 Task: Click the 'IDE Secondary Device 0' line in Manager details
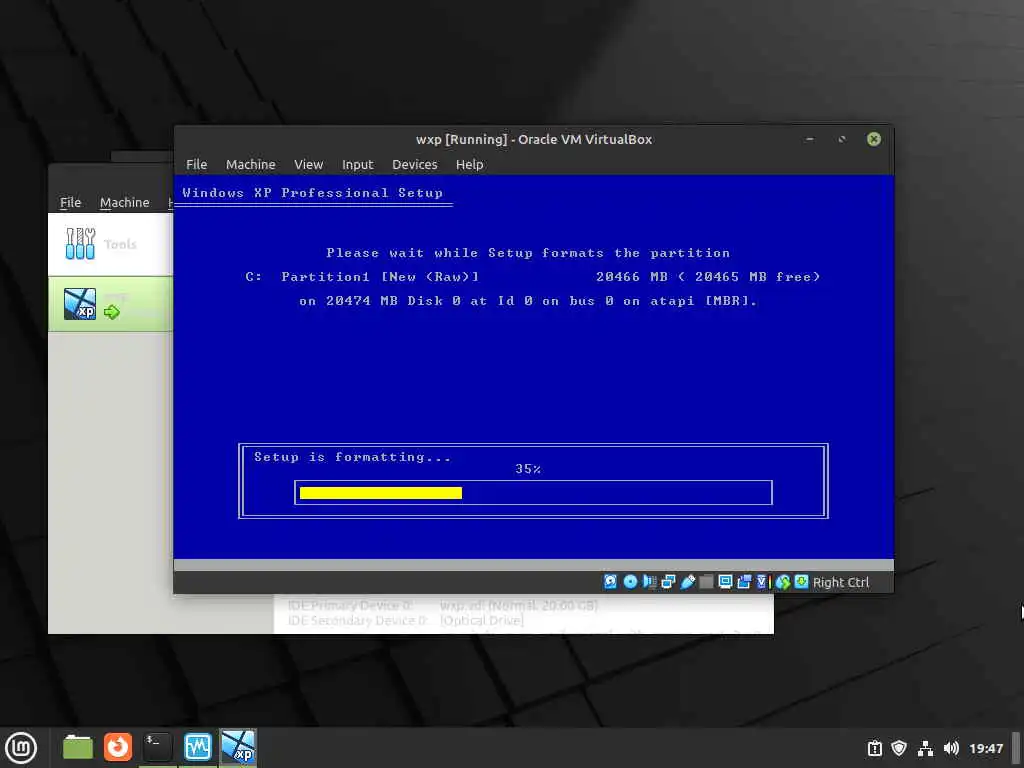[406, 620]
